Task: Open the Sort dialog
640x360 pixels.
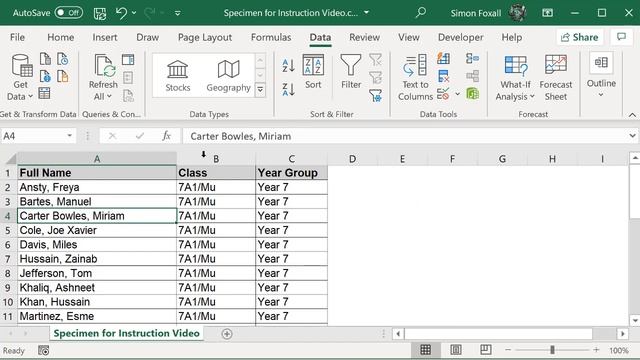Action: click(x=313, y=72)
